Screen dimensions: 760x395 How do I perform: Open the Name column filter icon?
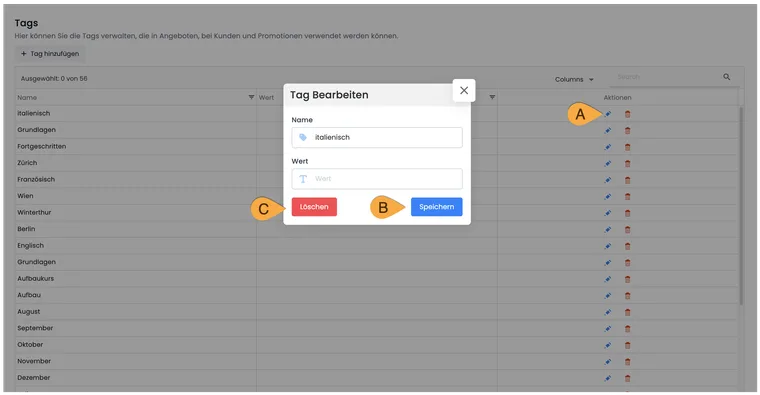point(251,97)
